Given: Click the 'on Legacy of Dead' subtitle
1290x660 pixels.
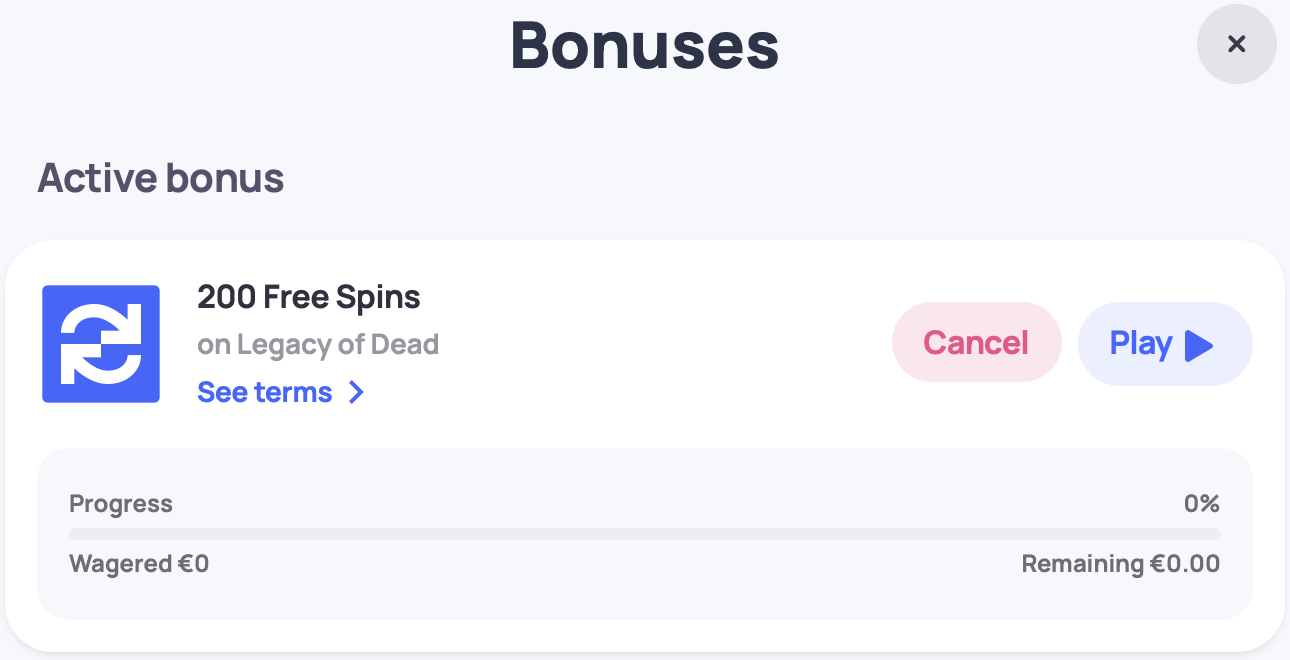Looking at the screenshot, I should 318,345.
